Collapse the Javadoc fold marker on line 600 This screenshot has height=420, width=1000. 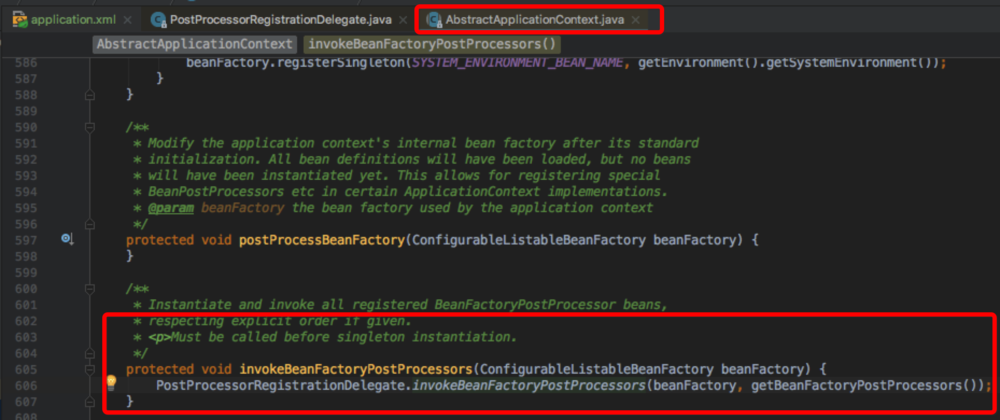click(x=90, y=289)
